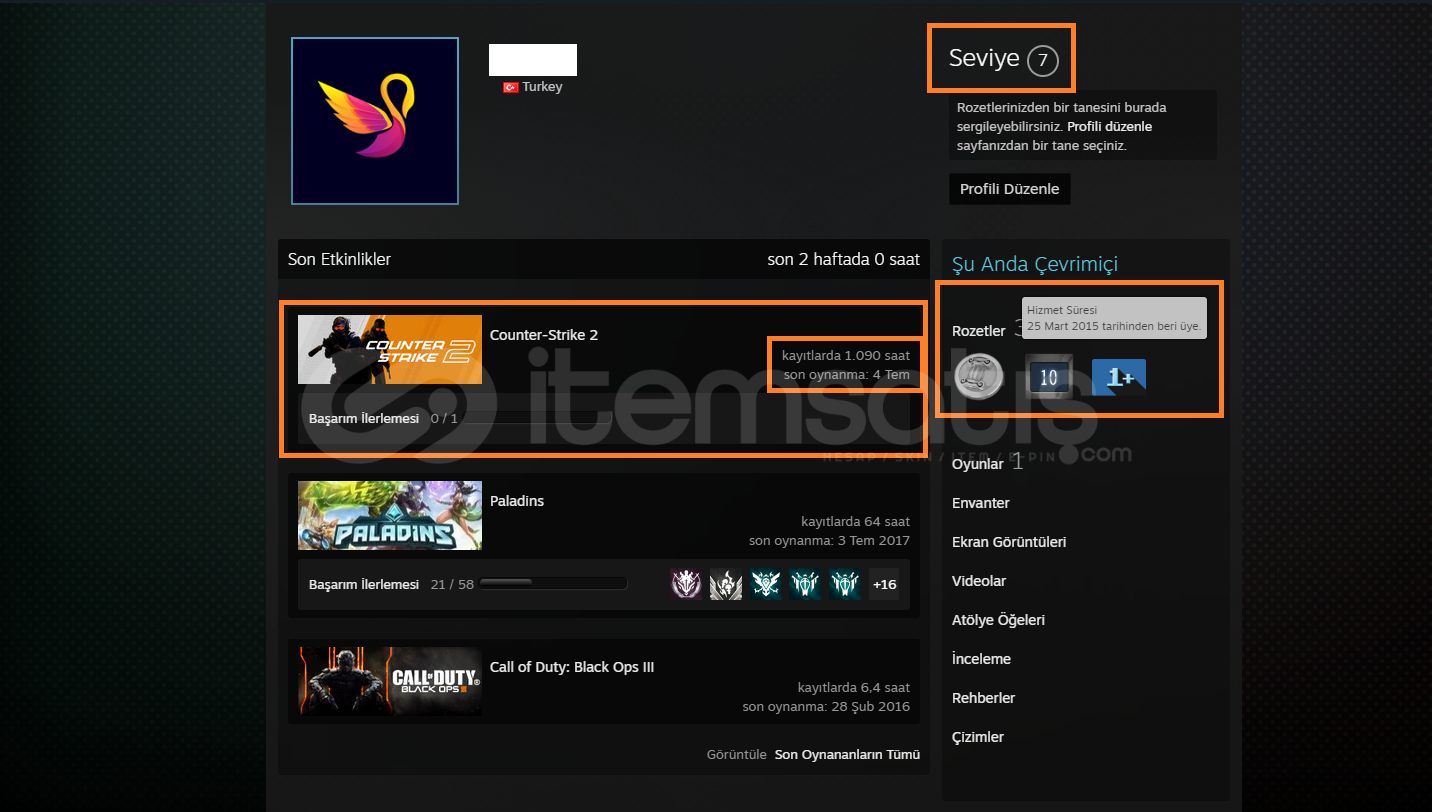
Task: Click 'son oynanma: 3 Tem 2017' text
Action: 829,541
